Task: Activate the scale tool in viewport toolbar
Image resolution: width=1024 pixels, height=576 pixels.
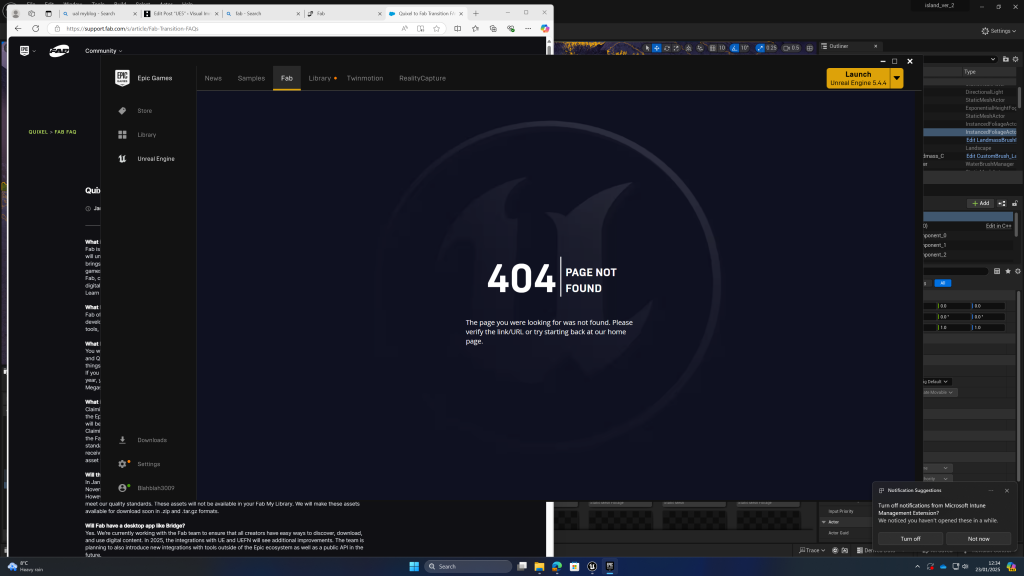Action: (677, 48)
